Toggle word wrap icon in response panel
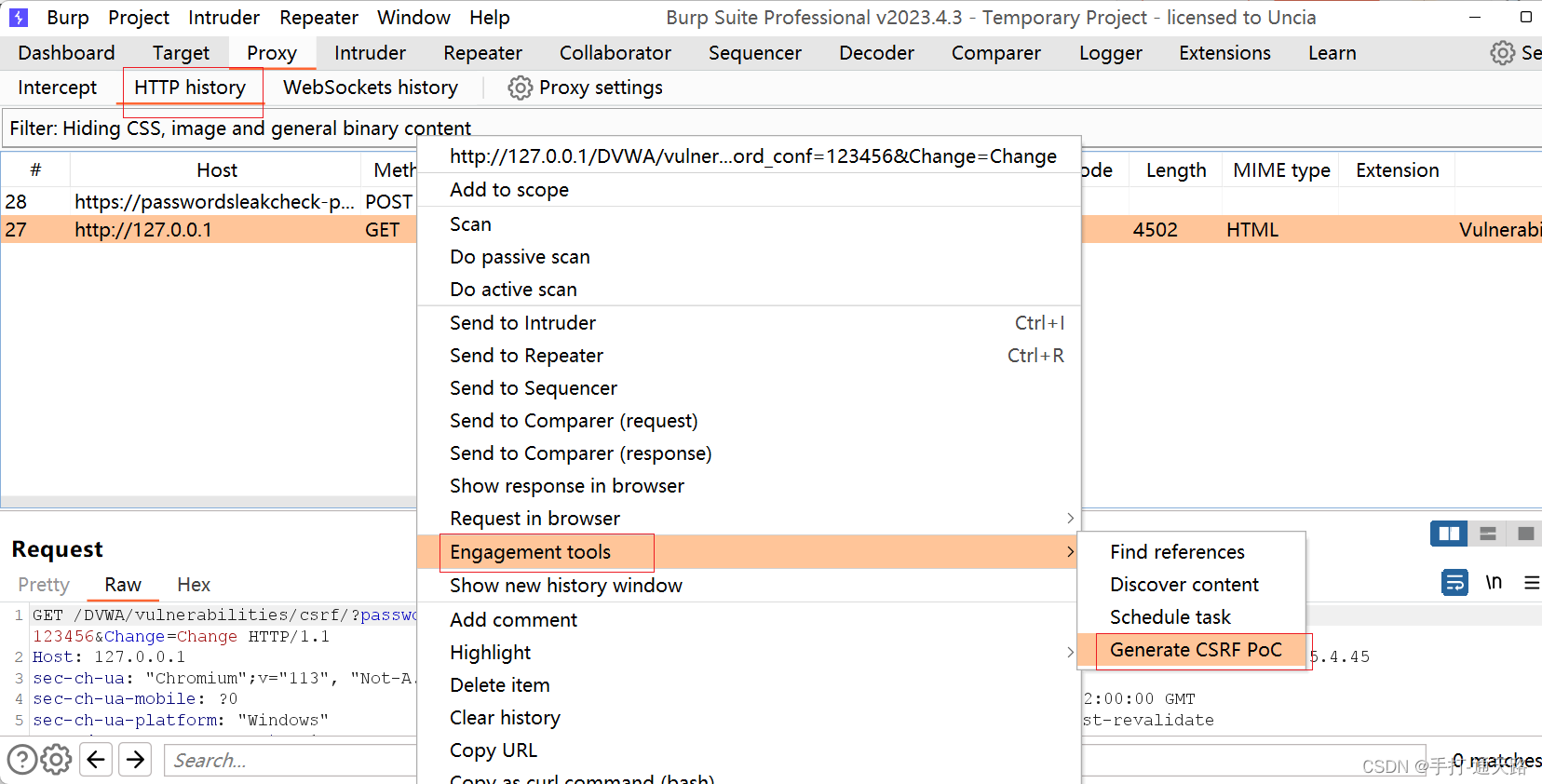 tap(1454, 583)
